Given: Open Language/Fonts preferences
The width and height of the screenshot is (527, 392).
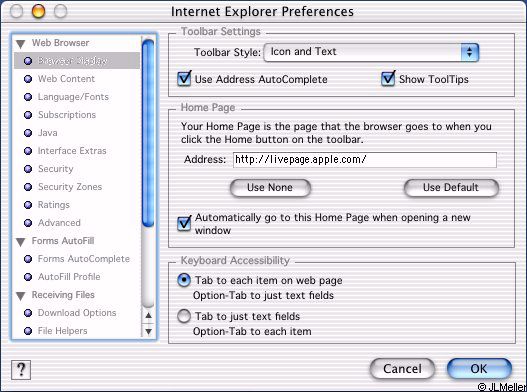Looking at the screenshot, I should [73, 97].
